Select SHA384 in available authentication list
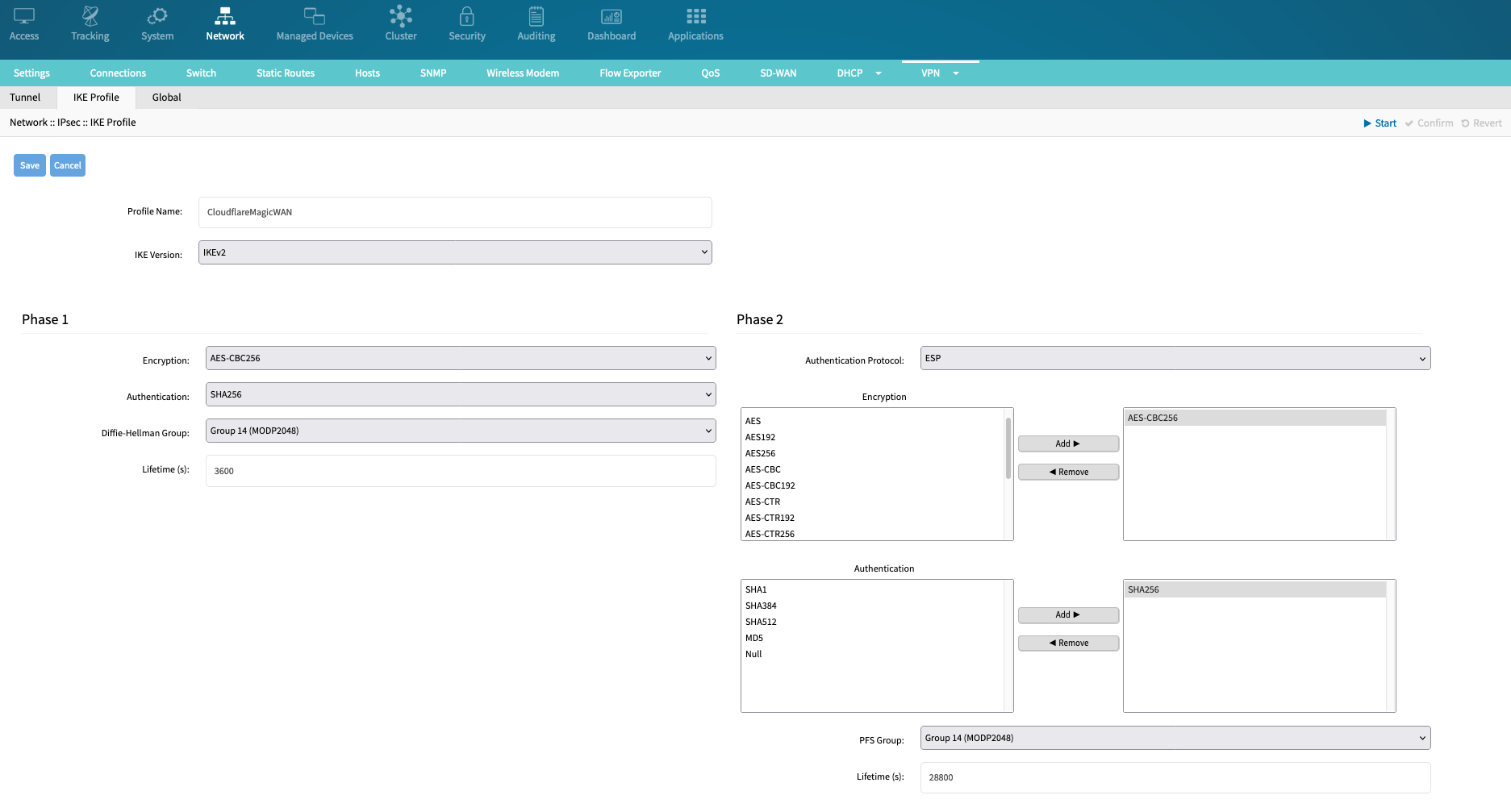This screenshot has height=812, width=1511. 872,606
